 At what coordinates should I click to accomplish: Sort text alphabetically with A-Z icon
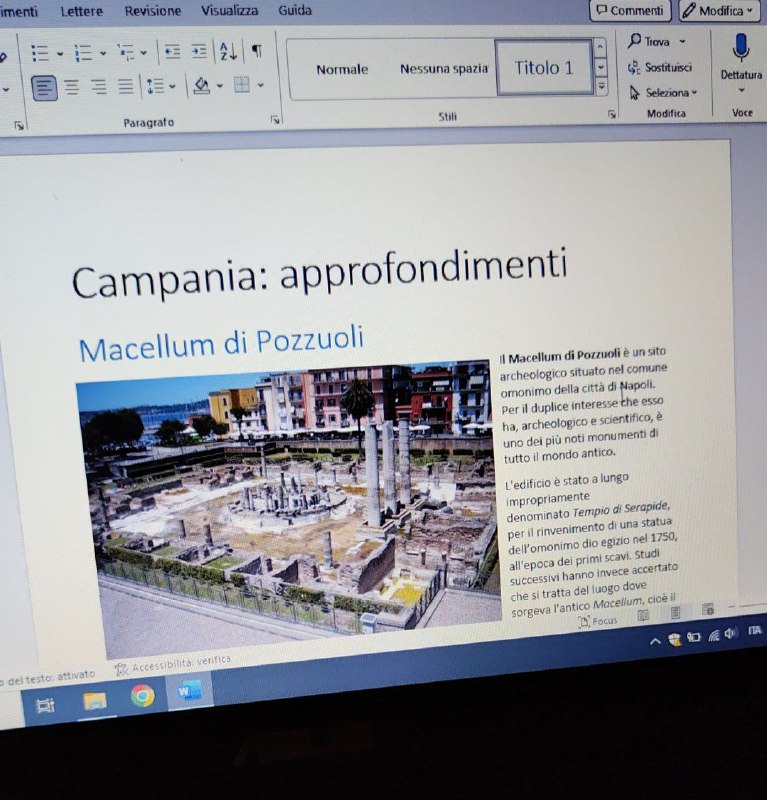[x=228, y=52]
